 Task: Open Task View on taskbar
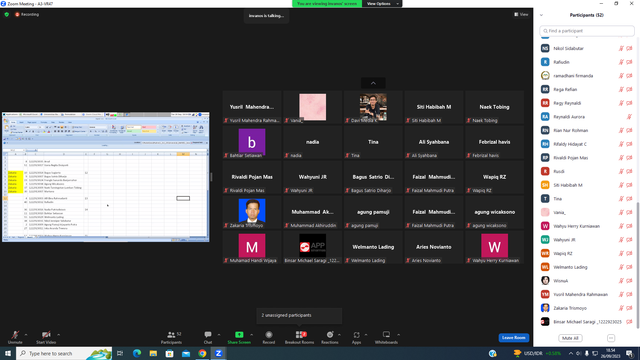pos(120,353)
